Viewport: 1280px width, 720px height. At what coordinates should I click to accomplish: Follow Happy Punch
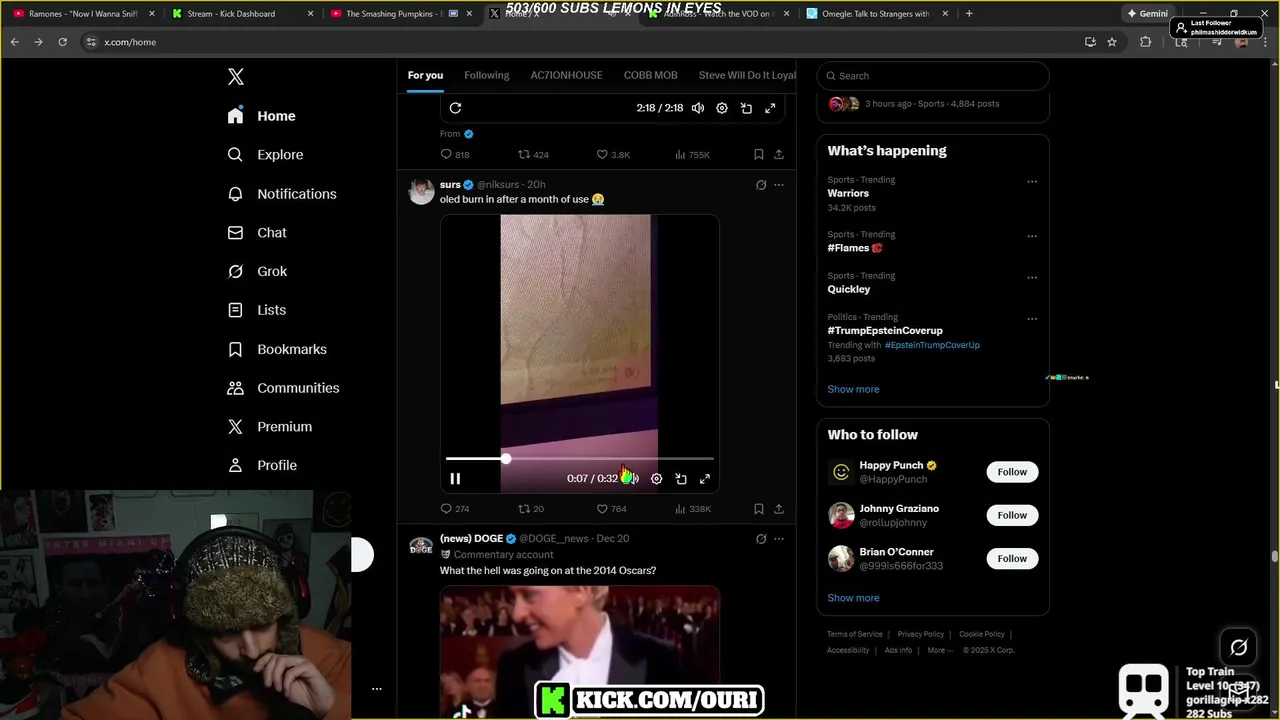(1012, 472)
